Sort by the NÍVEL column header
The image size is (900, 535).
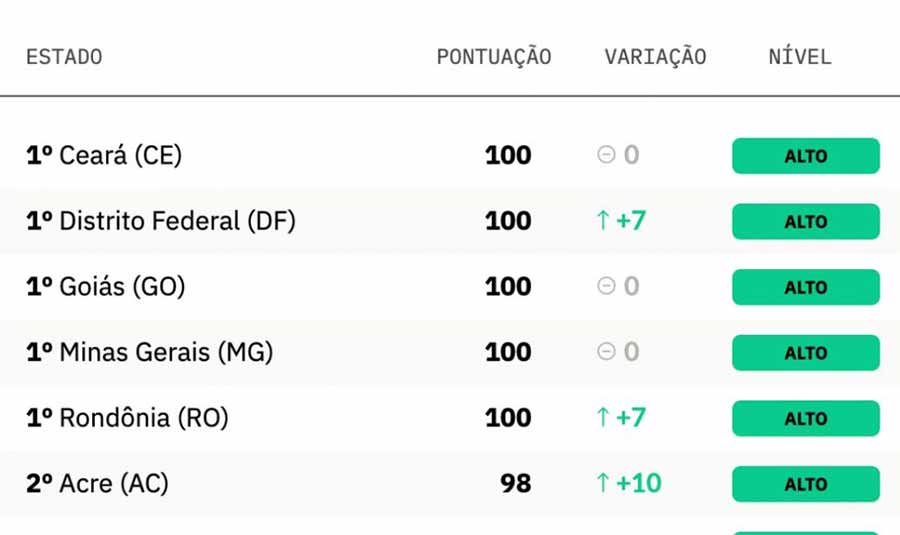[800, 57]
